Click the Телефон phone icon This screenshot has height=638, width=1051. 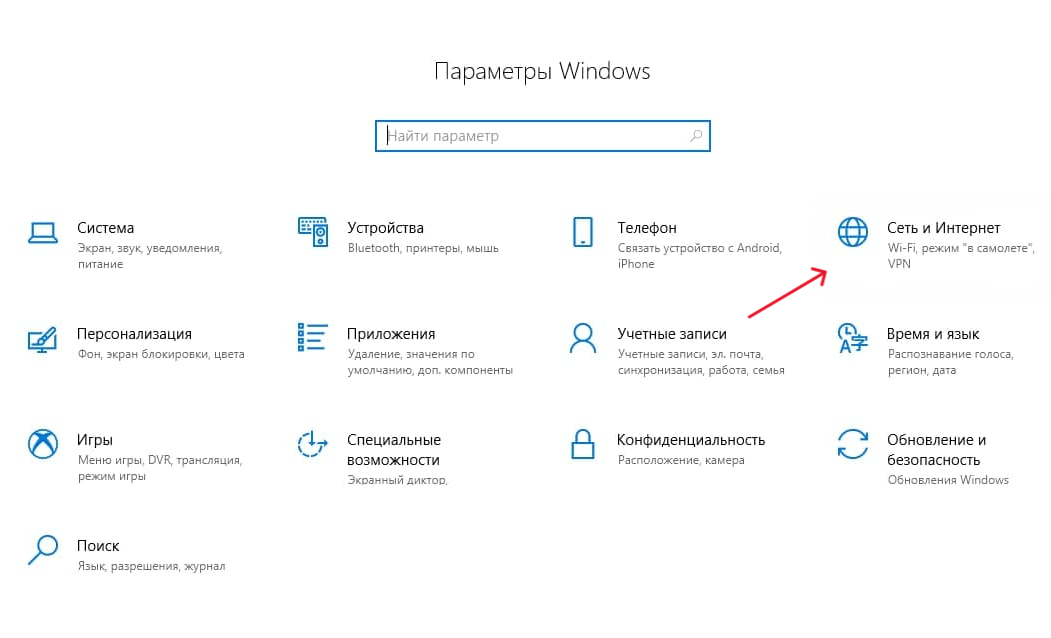582,232
